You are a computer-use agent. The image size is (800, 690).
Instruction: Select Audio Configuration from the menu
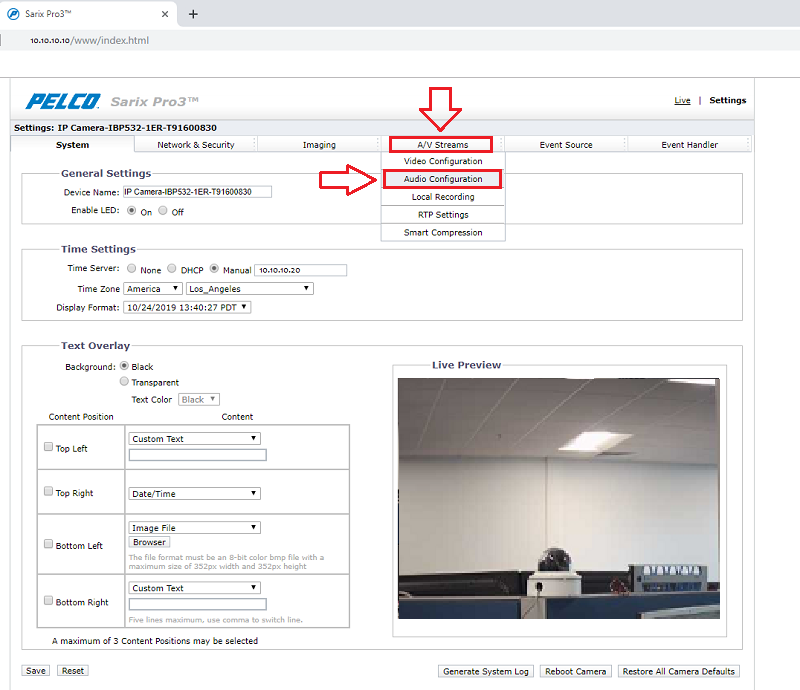[x=442, y=179]
